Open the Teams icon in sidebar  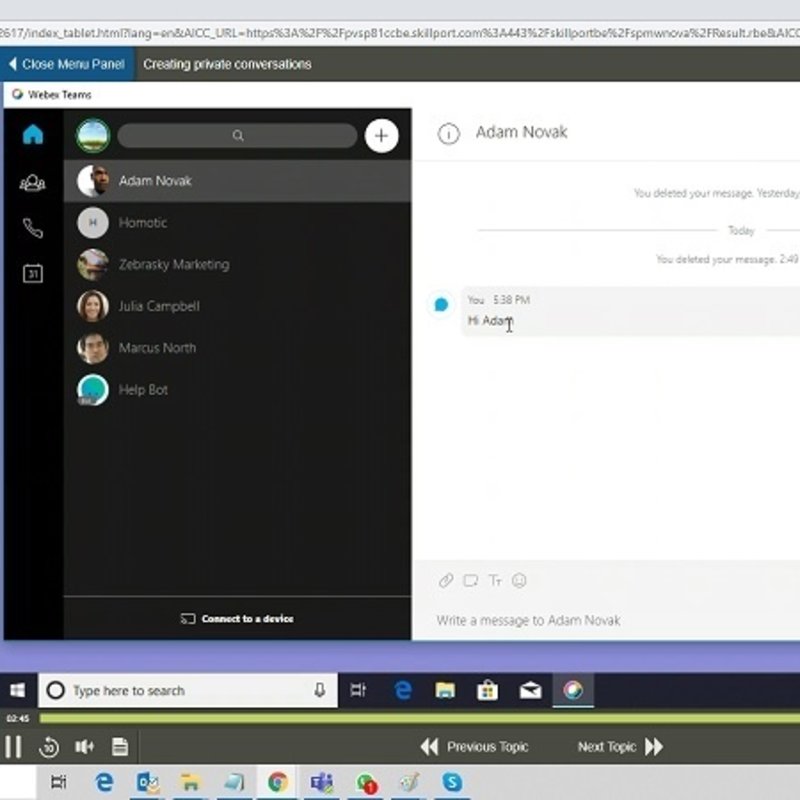33,183
